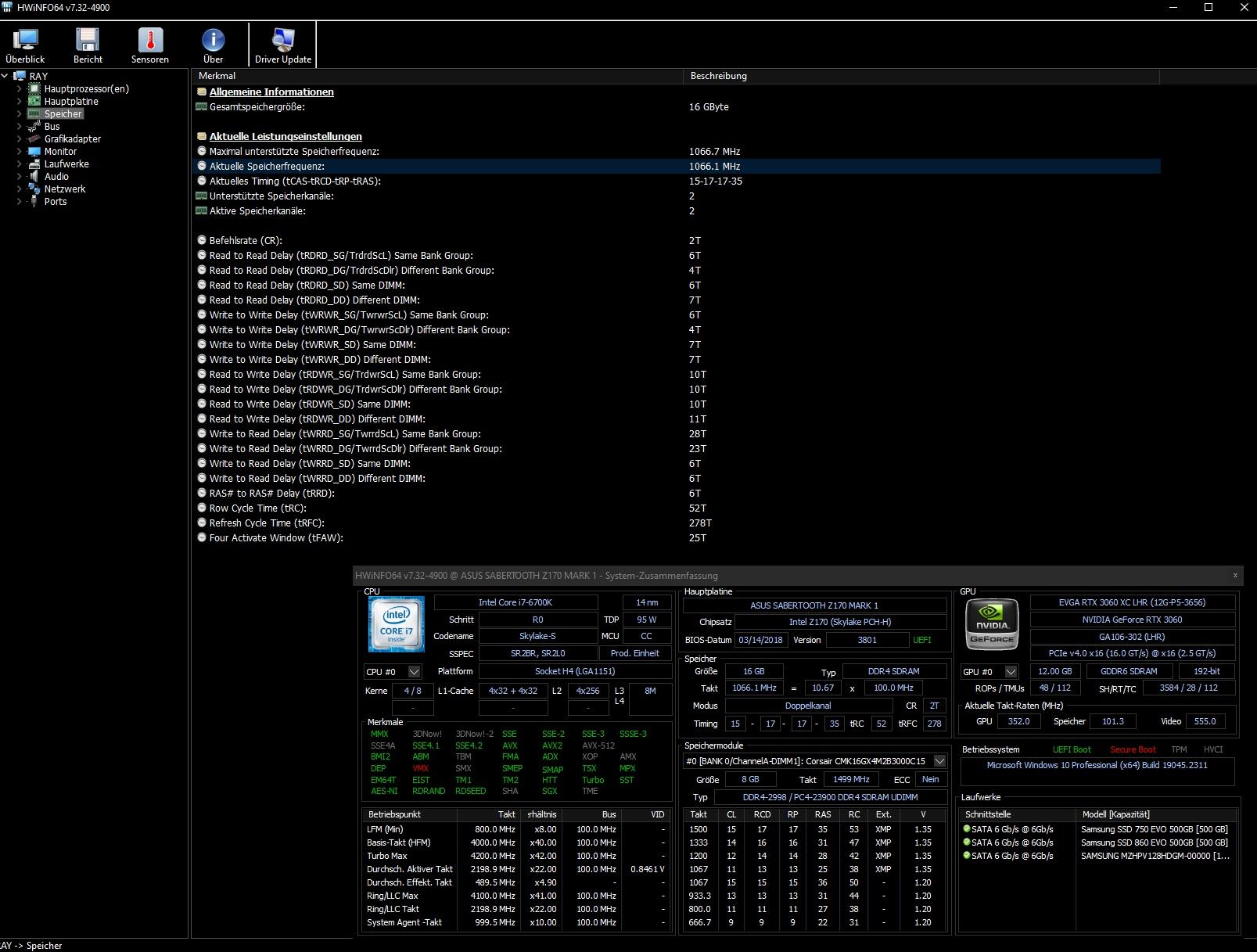
Task: Close the System-Zusammenfassung window
Action: pos(1235,576)
